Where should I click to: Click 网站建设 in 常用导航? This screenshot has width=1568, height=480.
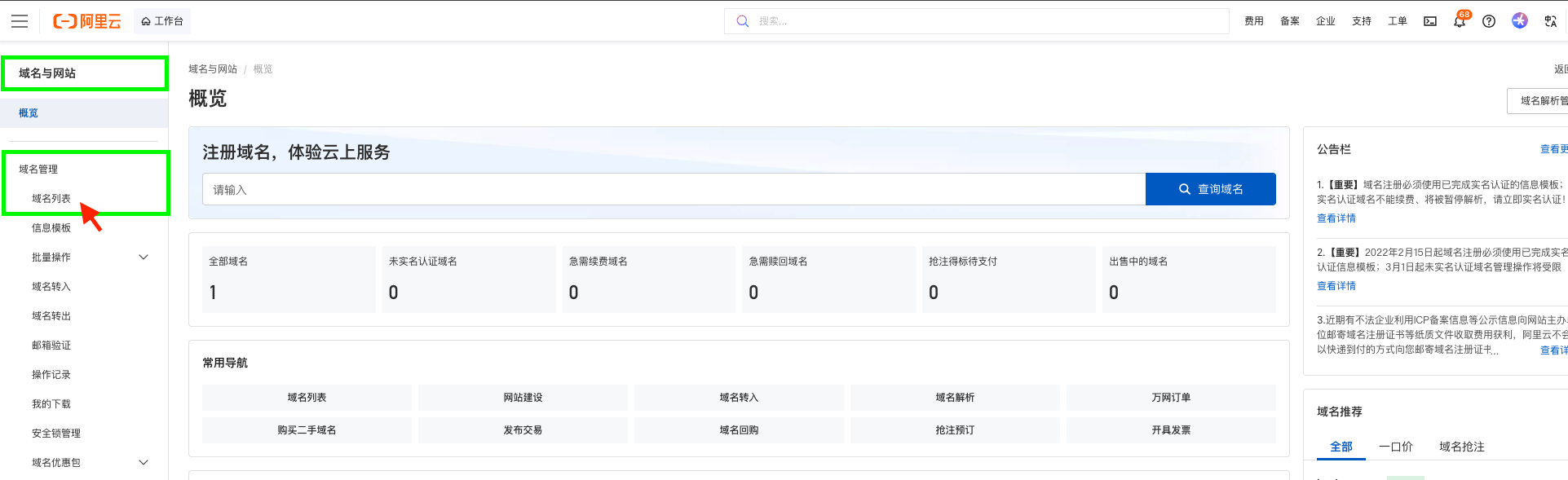pos(523,398)
